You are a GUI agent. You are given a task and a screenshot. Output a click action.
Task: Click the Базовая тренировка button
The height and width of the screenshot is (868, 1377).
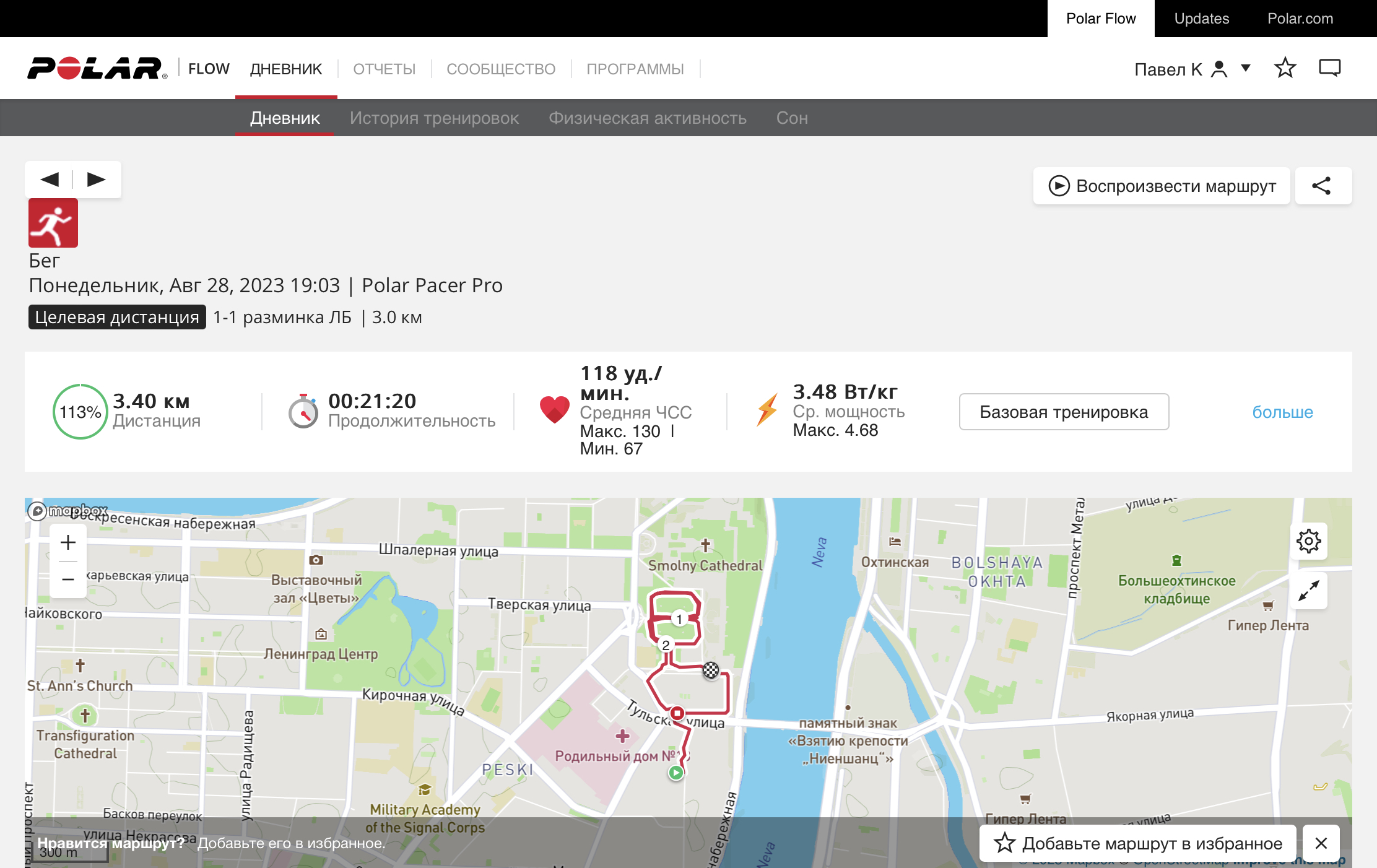pos(1064,412)
